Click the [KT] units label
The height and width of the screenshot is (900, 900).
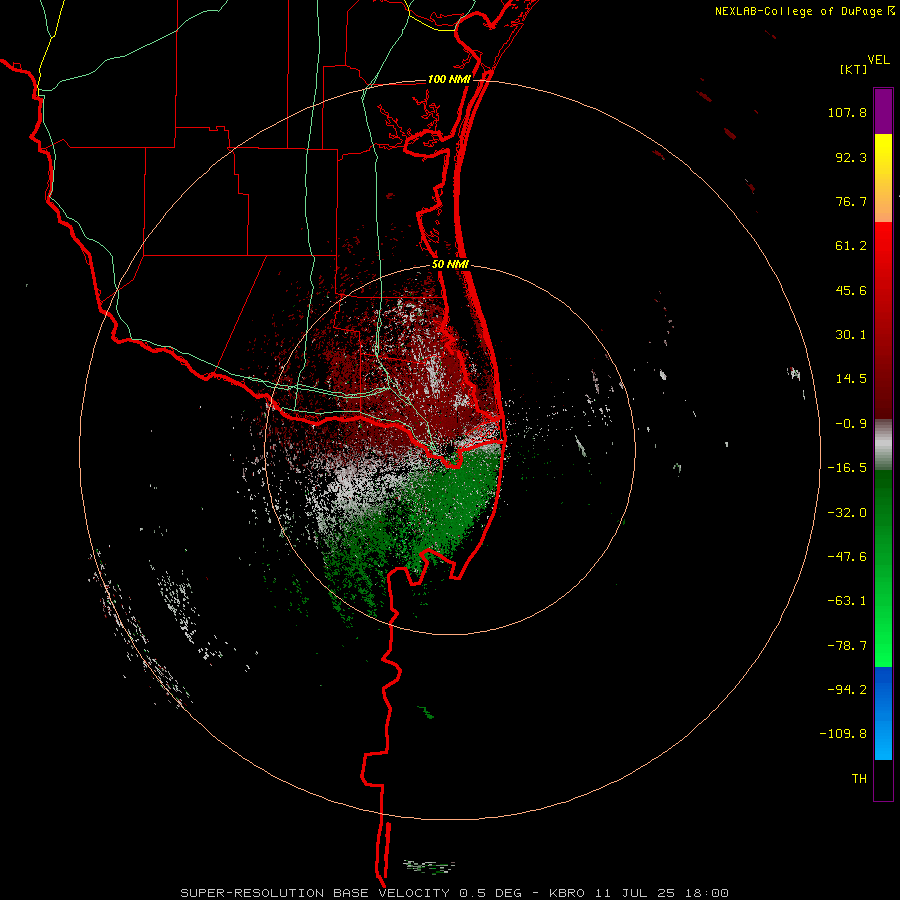pyautogui.click(x=853, y=69)
